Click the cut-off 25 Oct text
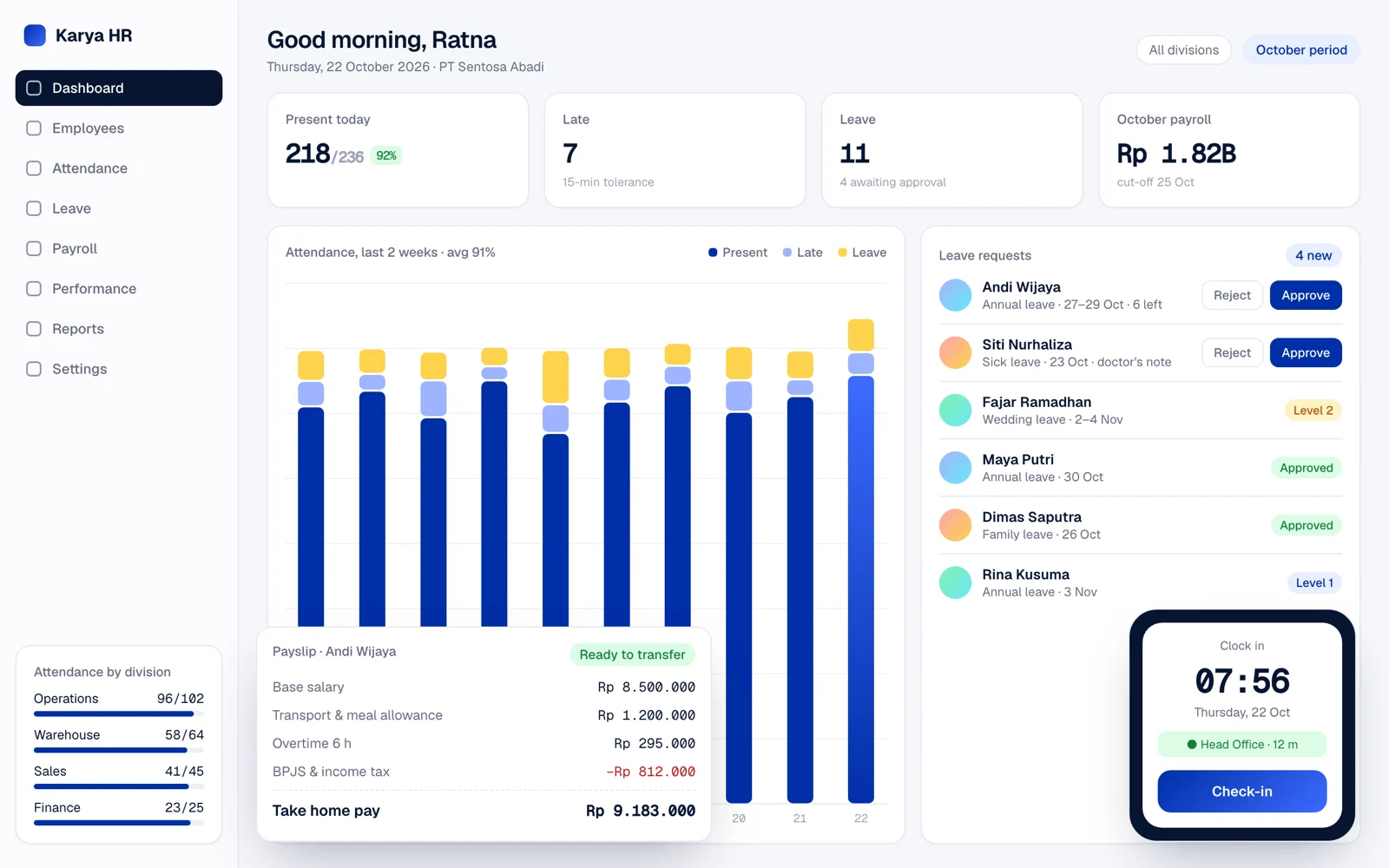Viewport: 1389px width, 868px height. tap(1155, 182)
